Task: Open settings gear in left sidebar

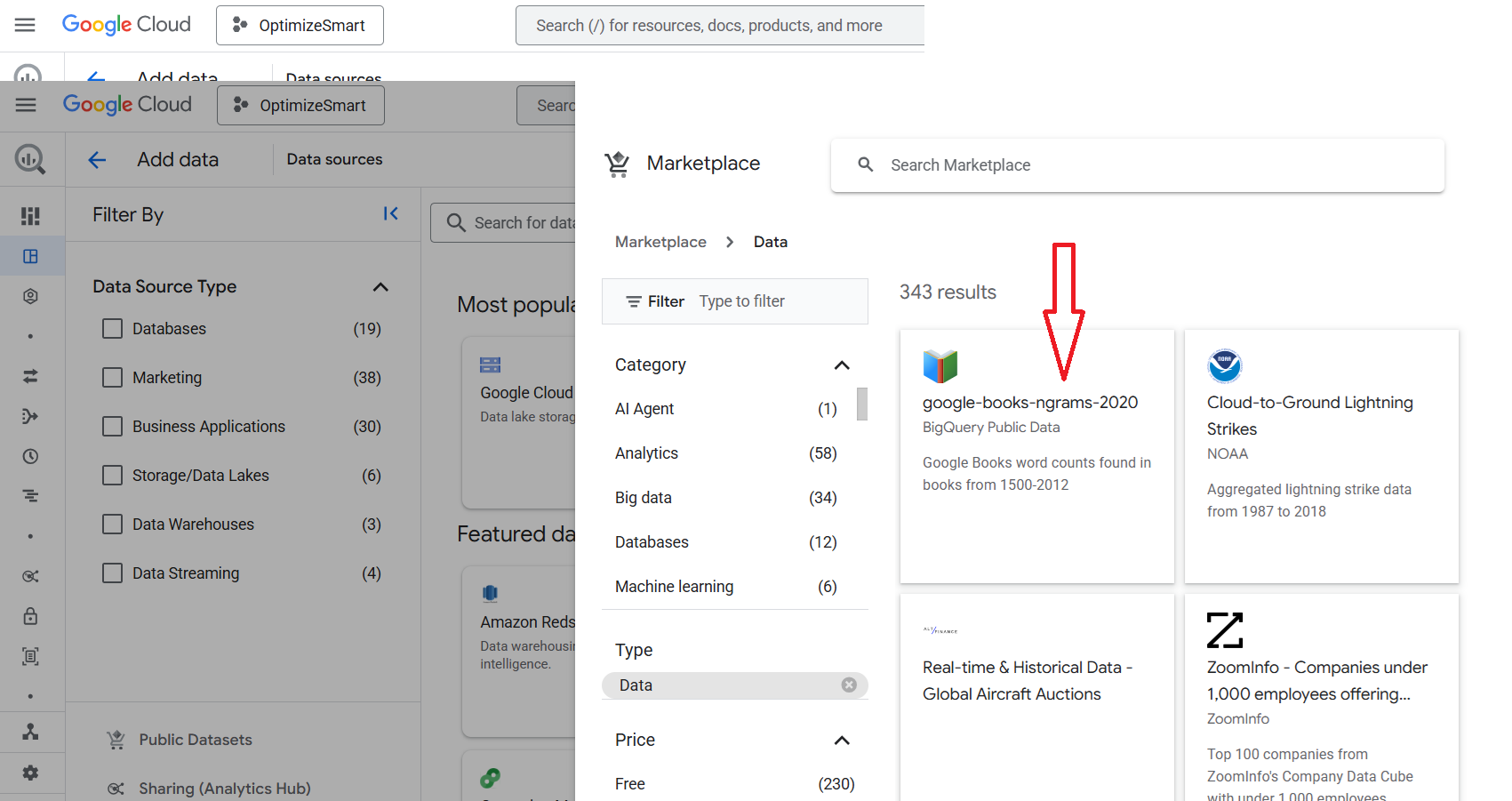Action: pos(30,773)
